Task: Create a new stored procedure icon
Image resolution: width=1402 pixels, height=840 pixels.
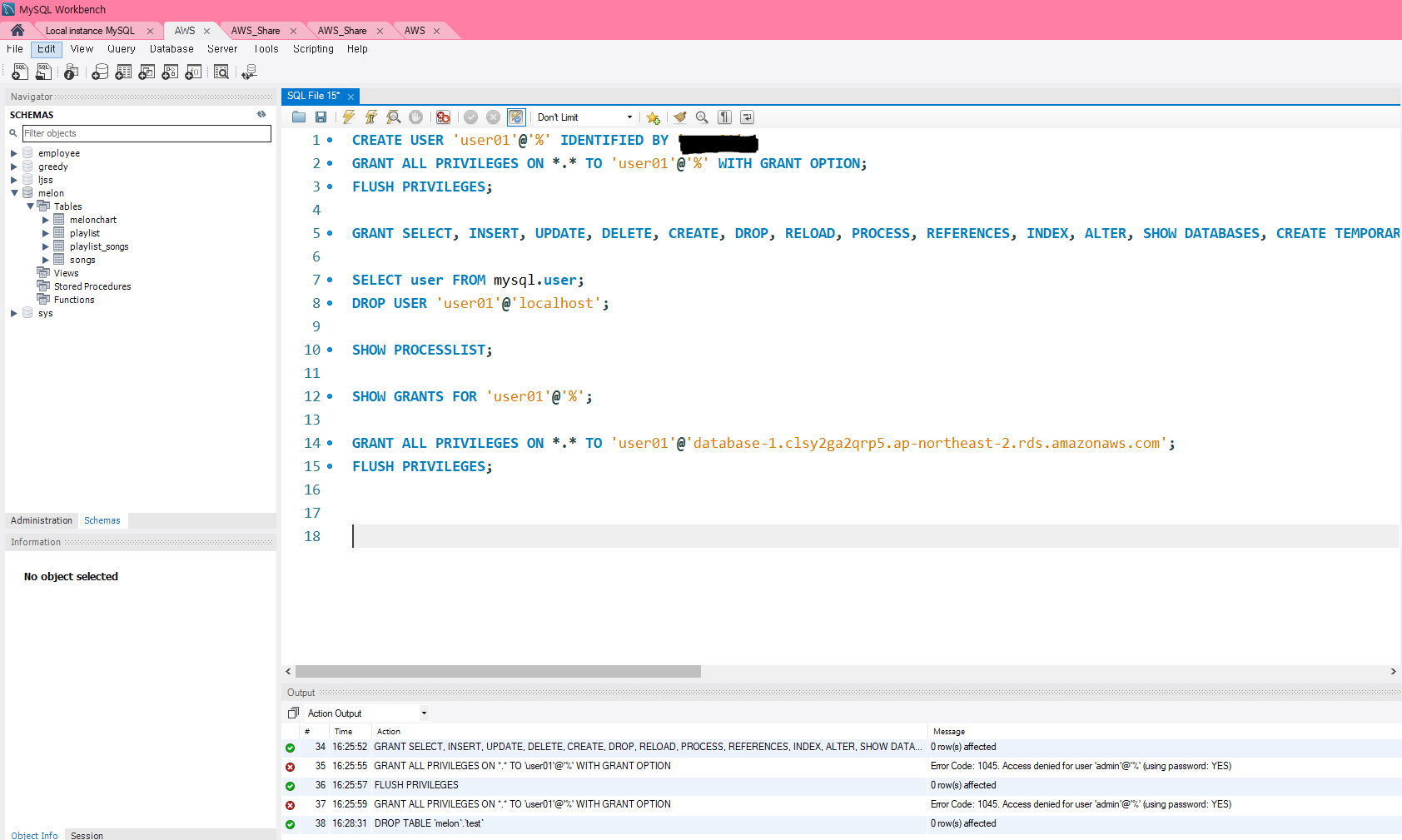Action: coord(170,72)
